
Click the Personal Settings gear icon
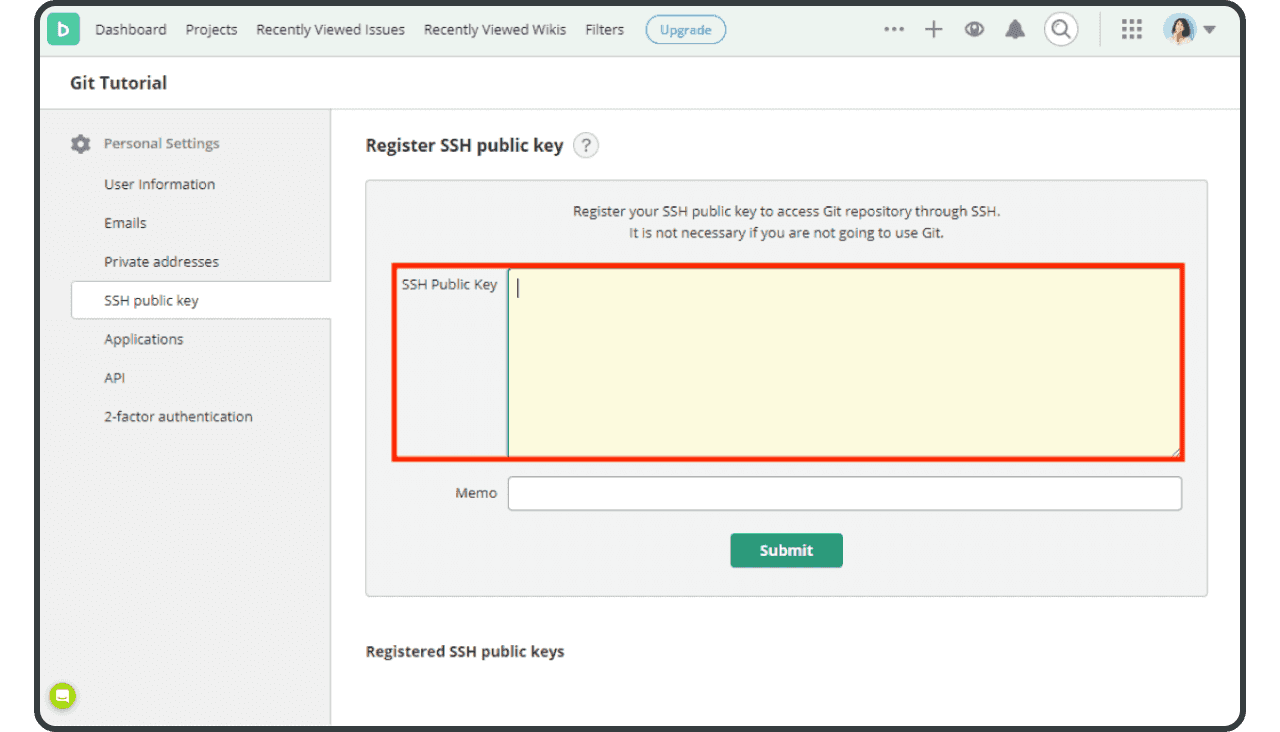point(80,143)
